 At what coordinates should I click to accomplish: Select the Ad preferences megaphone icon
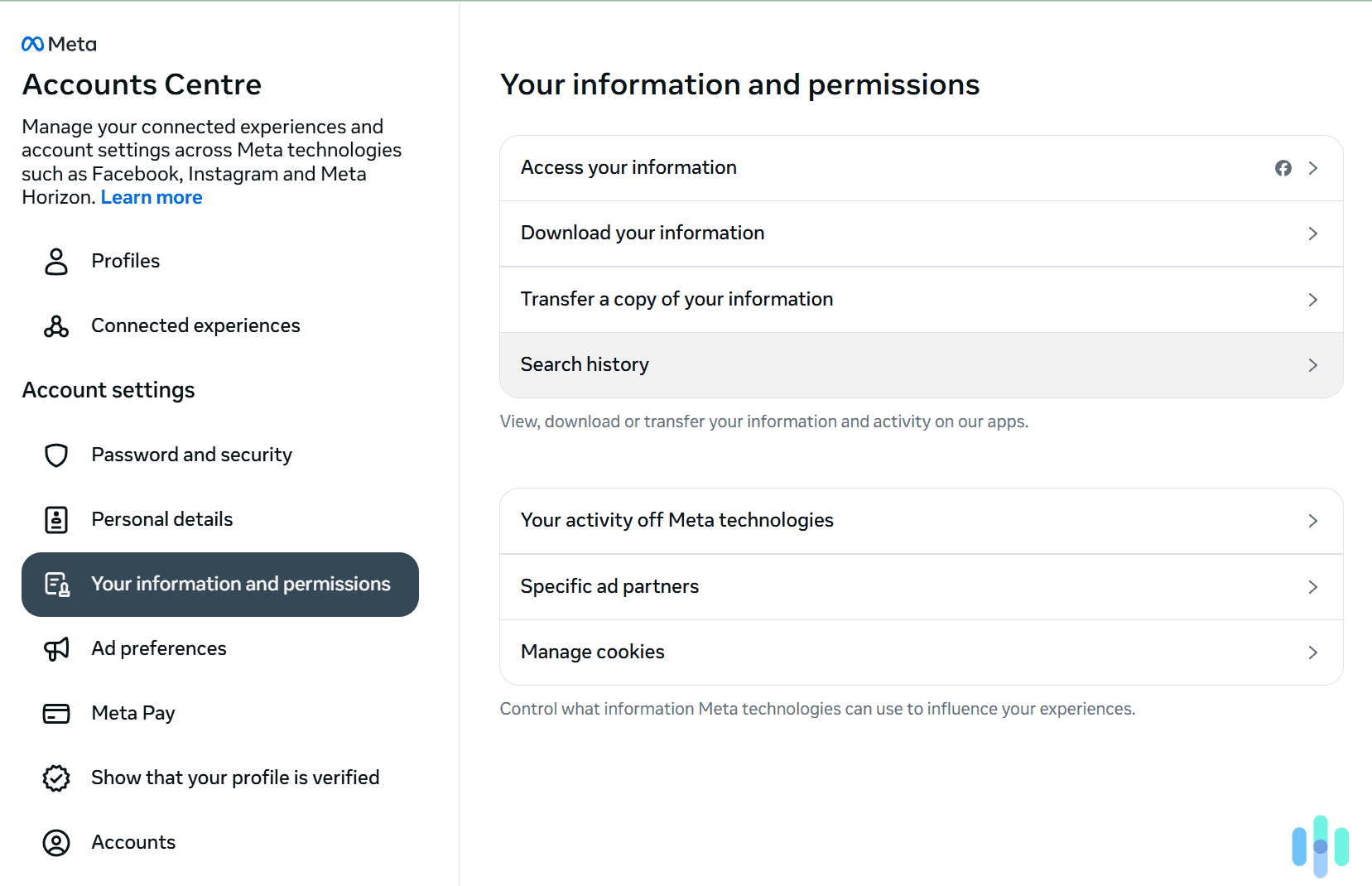55,648
